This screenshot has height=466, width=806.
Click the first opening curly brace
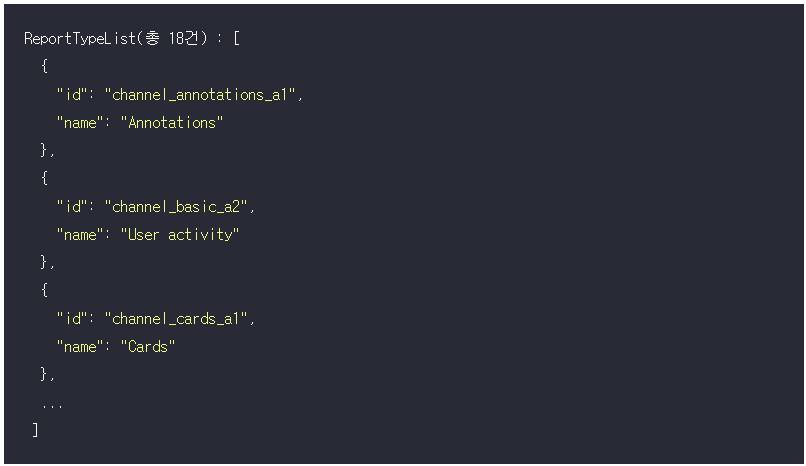(x=44, y=66)
